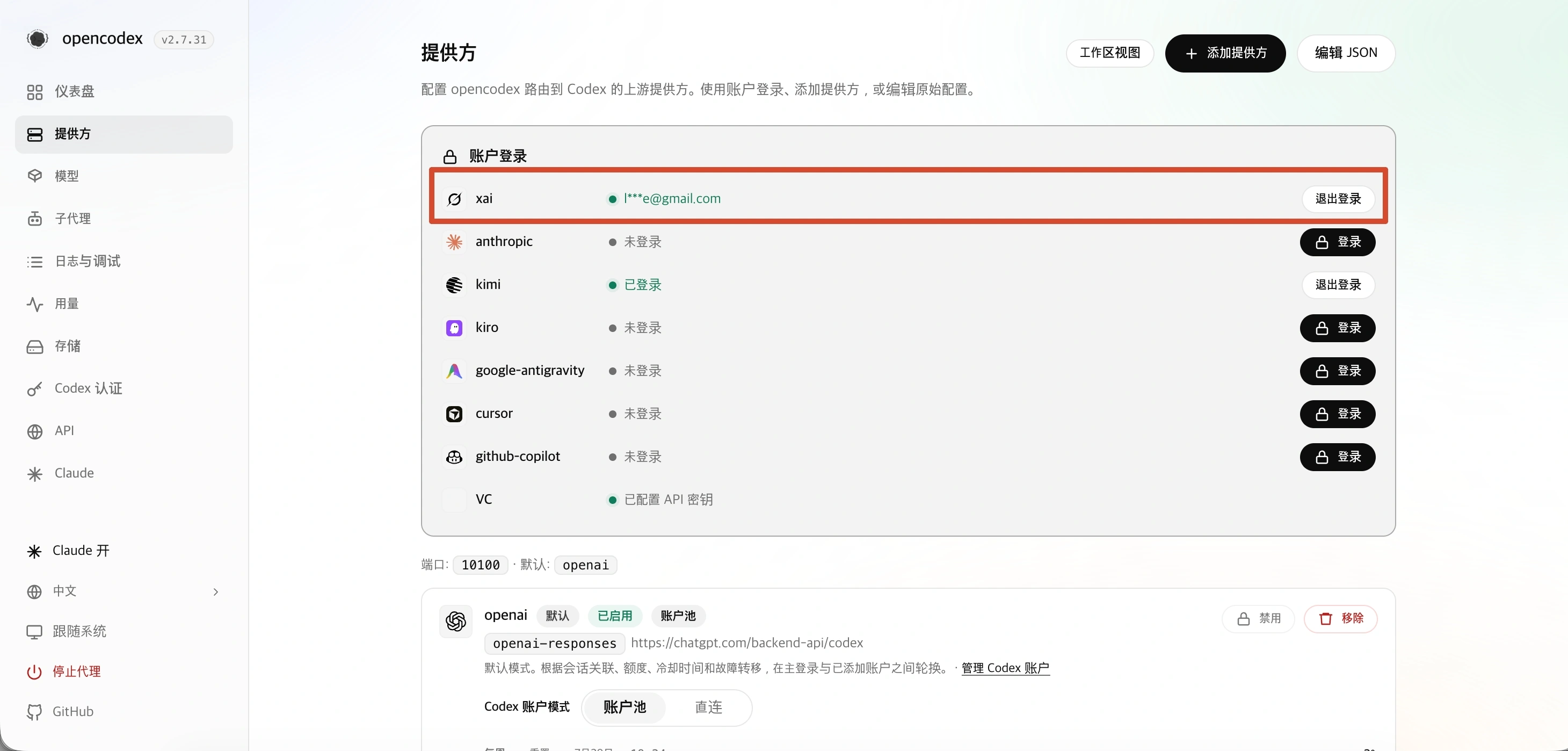Viewport: 1568px width, 751px height.
Task: Log out of kimi
Action: [1338, 285]
